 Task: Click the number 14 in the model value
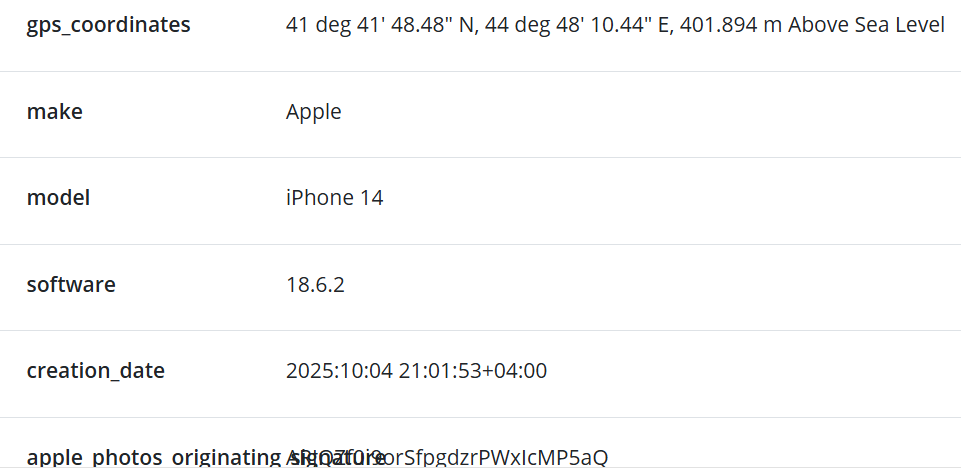coord(372,198)
